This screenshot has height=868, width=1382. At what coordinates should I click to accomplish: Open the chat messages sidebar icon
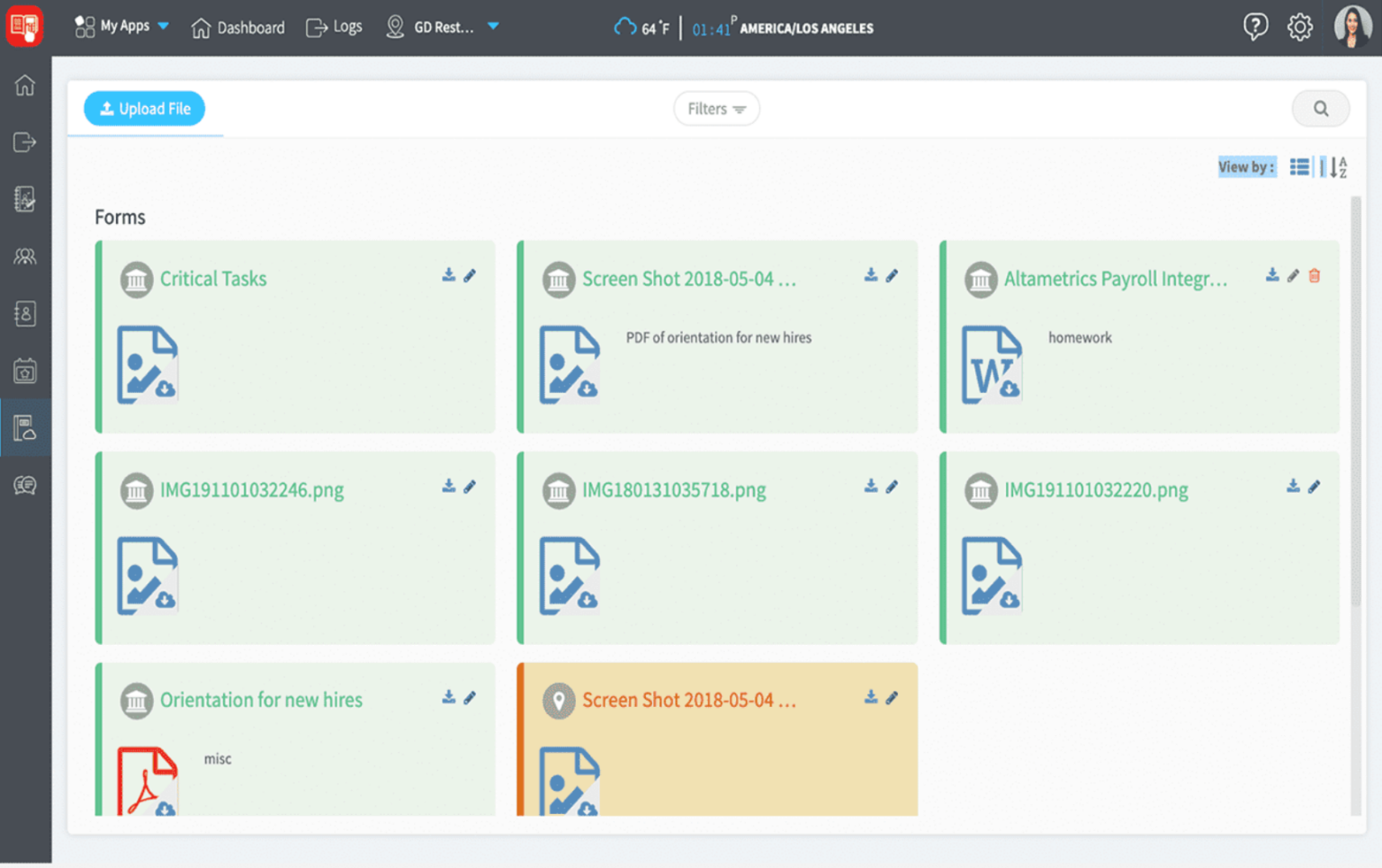(x=25, y=485)
